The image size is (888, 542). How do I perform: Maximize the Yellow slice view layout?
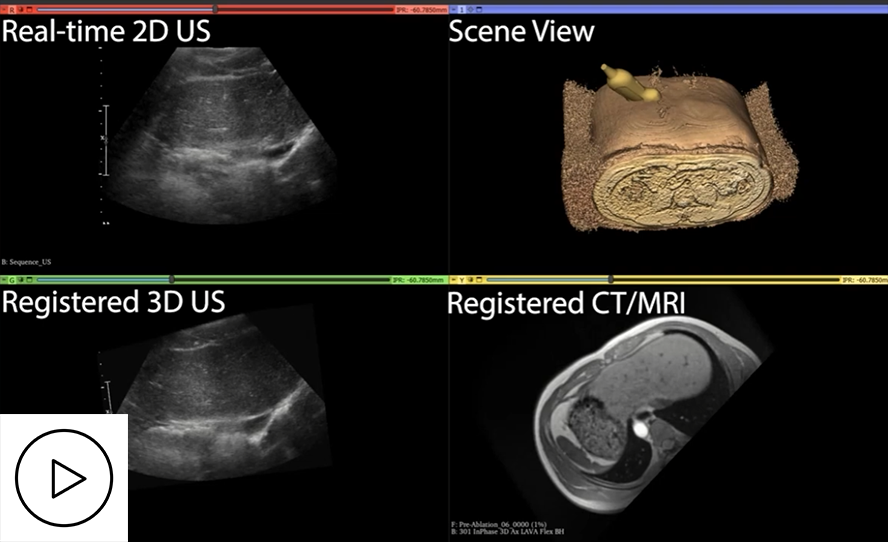tap(479, 280)
